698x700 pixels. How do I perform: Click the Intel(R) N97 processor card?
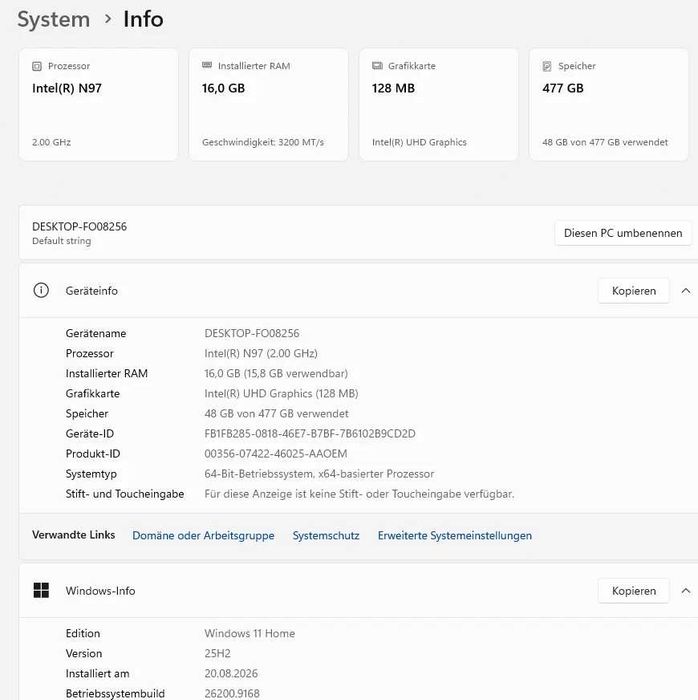[x=98, y=104]
